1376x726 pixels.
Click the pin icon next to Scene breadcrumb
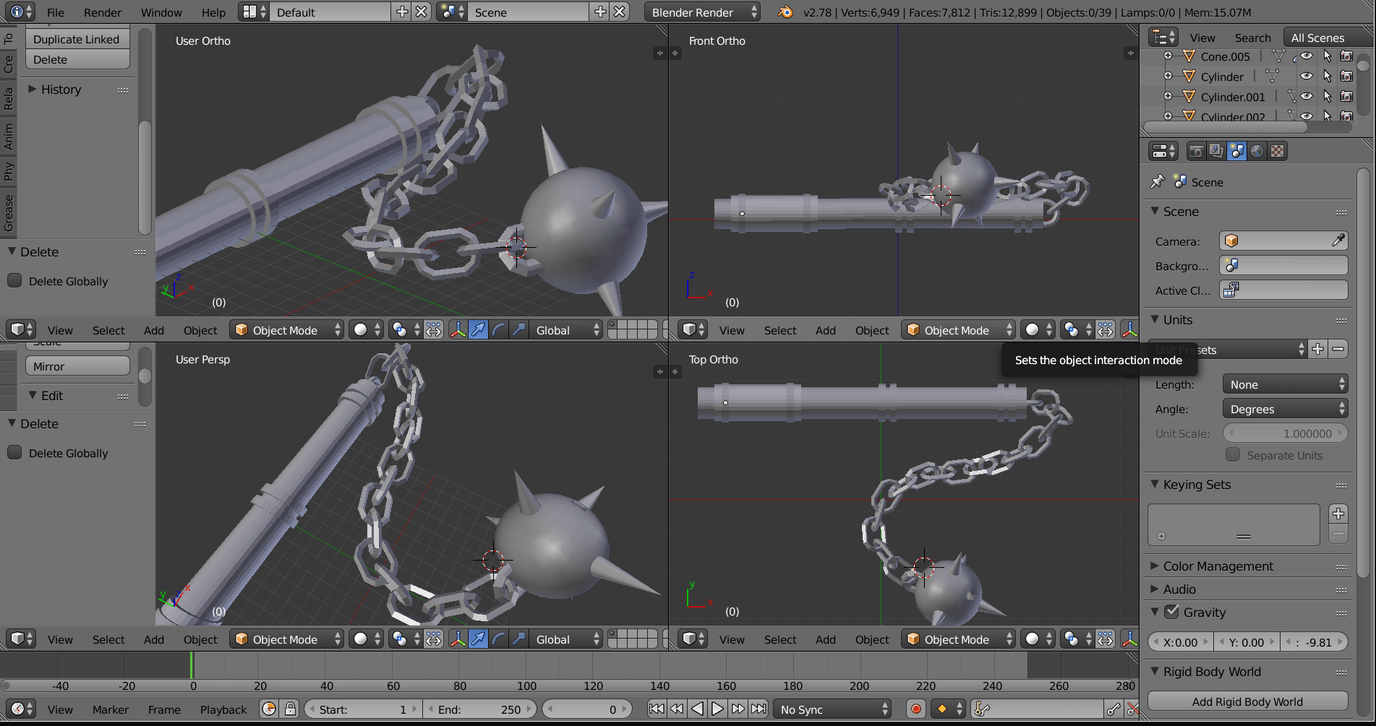[1158, 182]
